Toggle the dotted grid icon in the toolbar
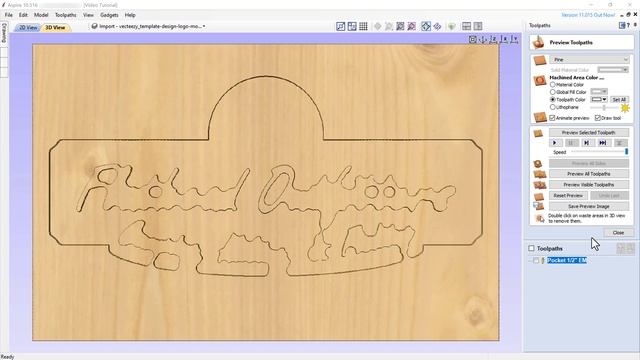Viewport: 640px width, 360px height. (363, 27)
